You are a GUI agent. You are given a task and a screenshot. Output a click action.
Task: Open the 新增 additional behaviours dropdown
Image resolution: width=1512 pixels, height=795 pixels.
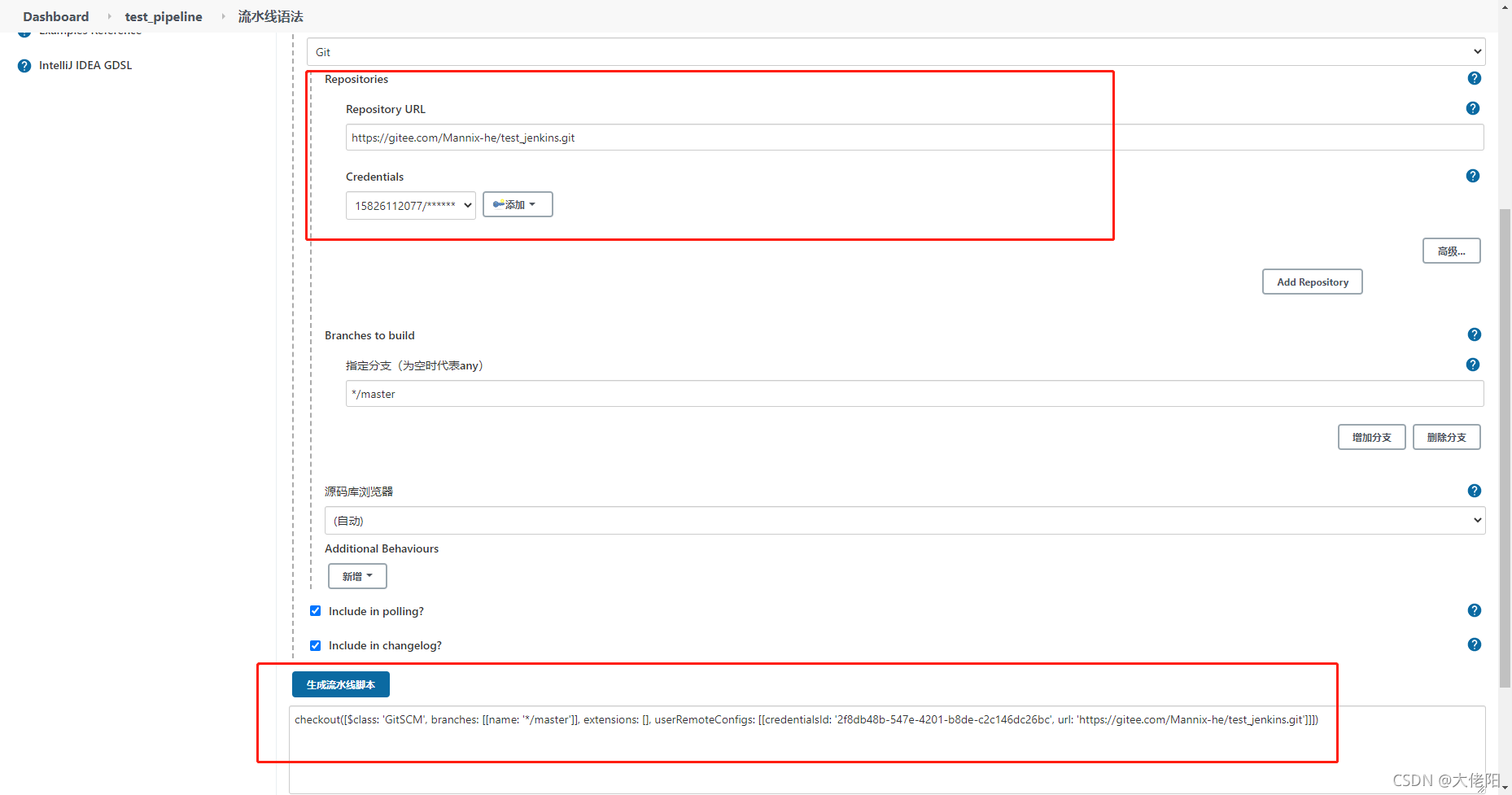tap(357, 576)
